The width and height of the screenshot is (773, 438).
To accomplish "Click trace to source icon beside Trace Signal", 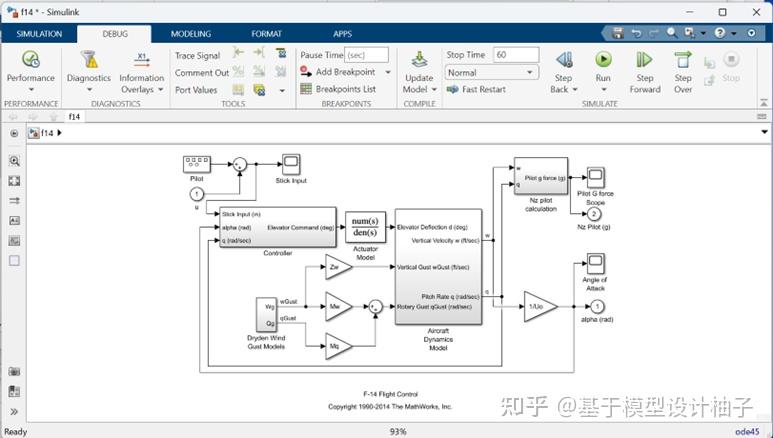I will point(238,52).
